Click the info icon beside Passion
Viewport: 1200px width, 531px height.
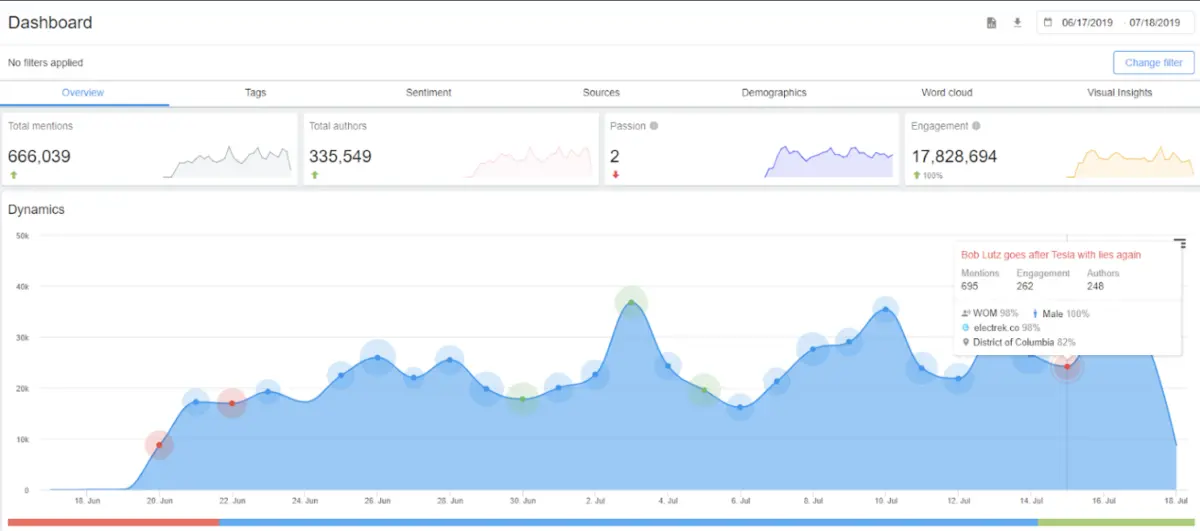[654, 126]
